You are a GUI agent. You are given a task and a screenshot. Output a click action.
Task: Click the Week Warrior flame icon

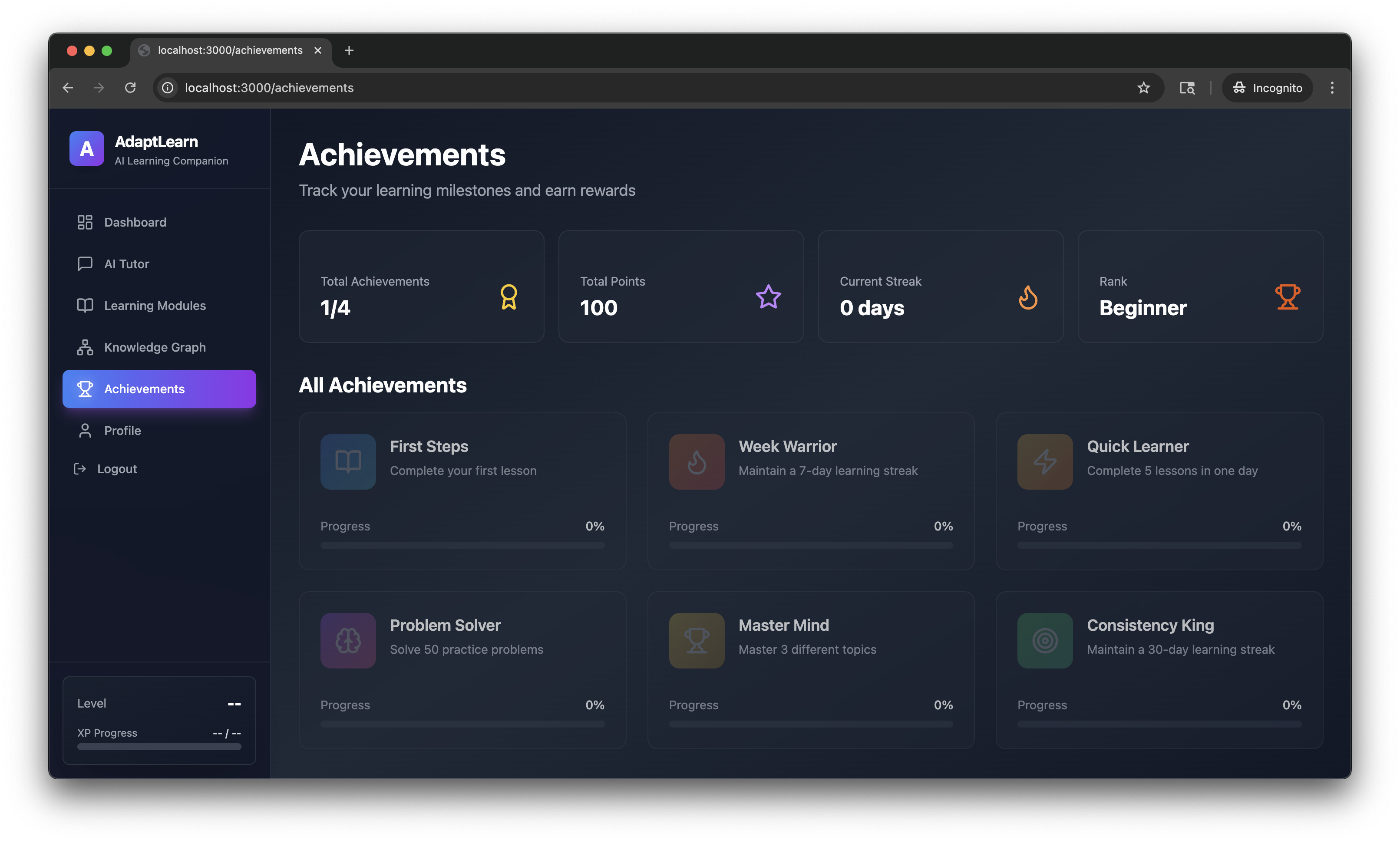pyautogui.click(x=696, y=461)
